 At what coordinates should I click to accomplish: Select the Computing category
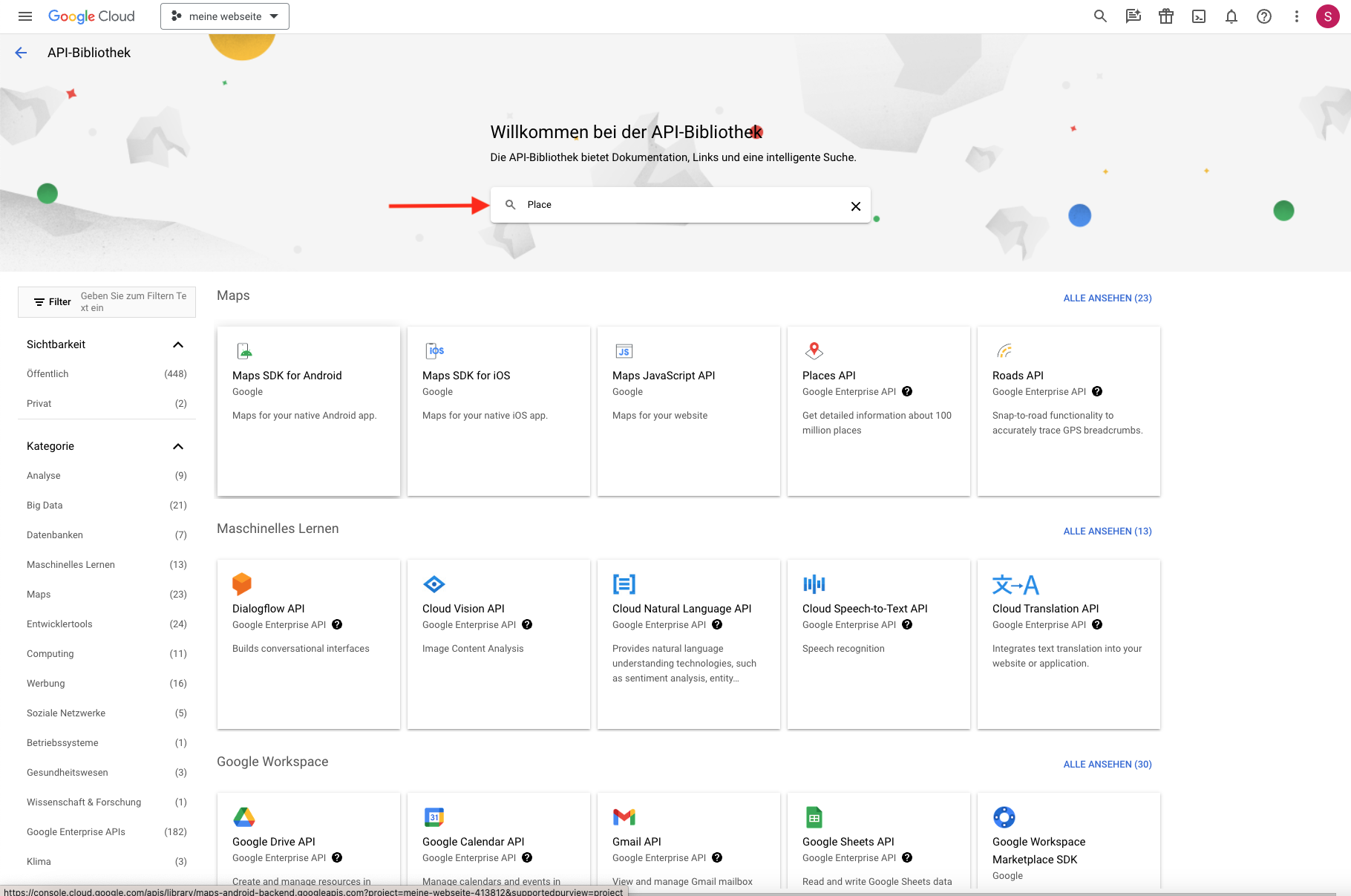point(107,654)
